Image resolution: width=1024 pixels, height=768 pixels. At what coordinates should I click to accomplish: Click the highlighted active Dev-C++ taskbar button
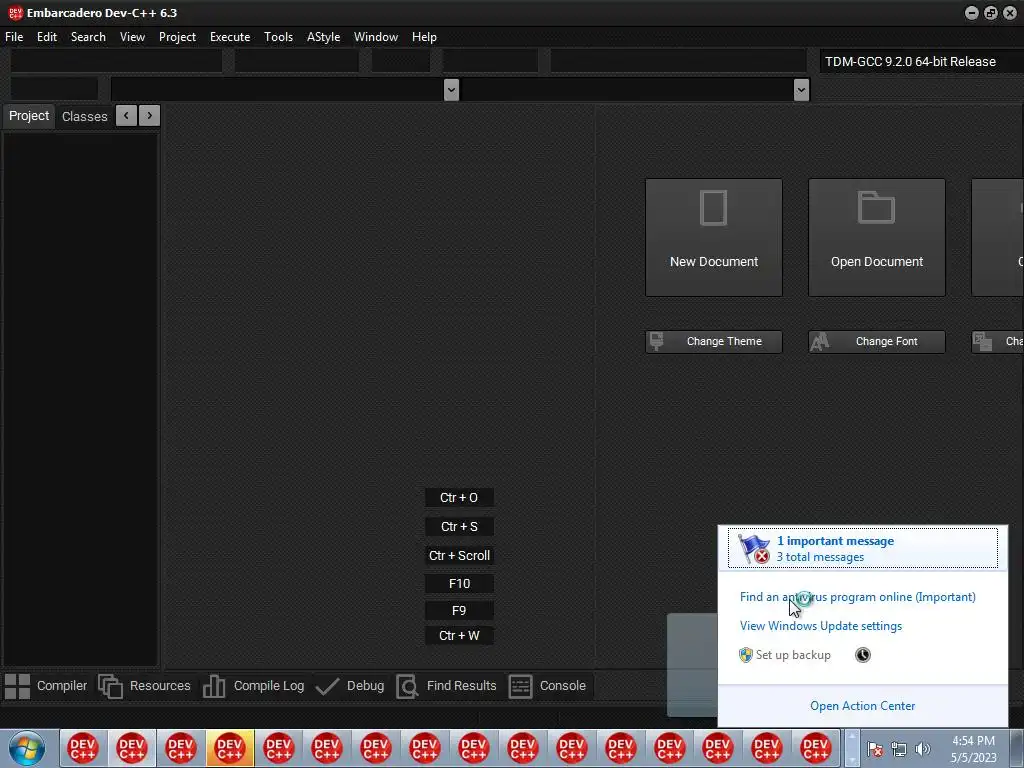point(229,748)
